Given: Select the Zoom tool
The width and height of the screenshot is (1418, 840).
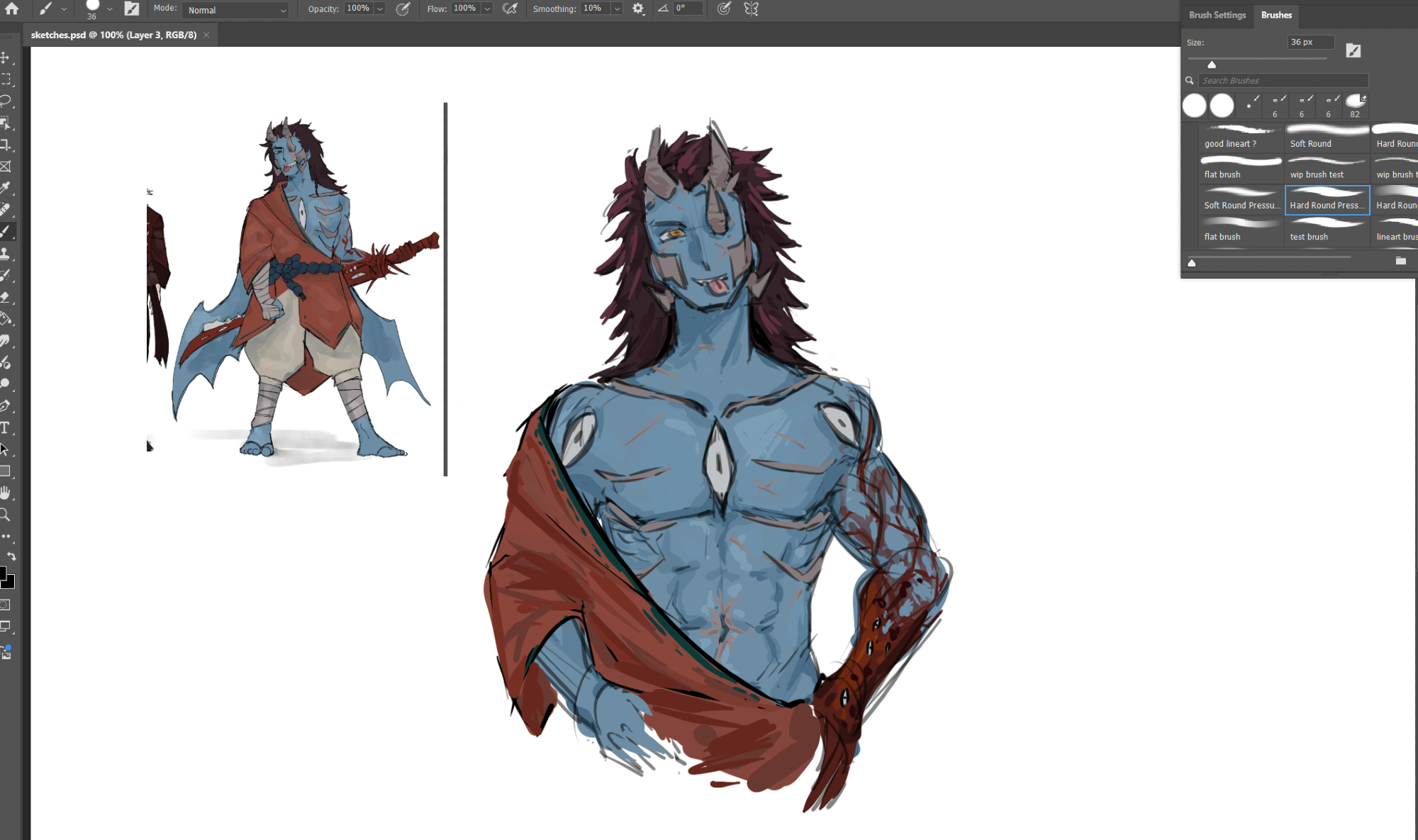Looking at the screenshot, I should pos(6,515).
